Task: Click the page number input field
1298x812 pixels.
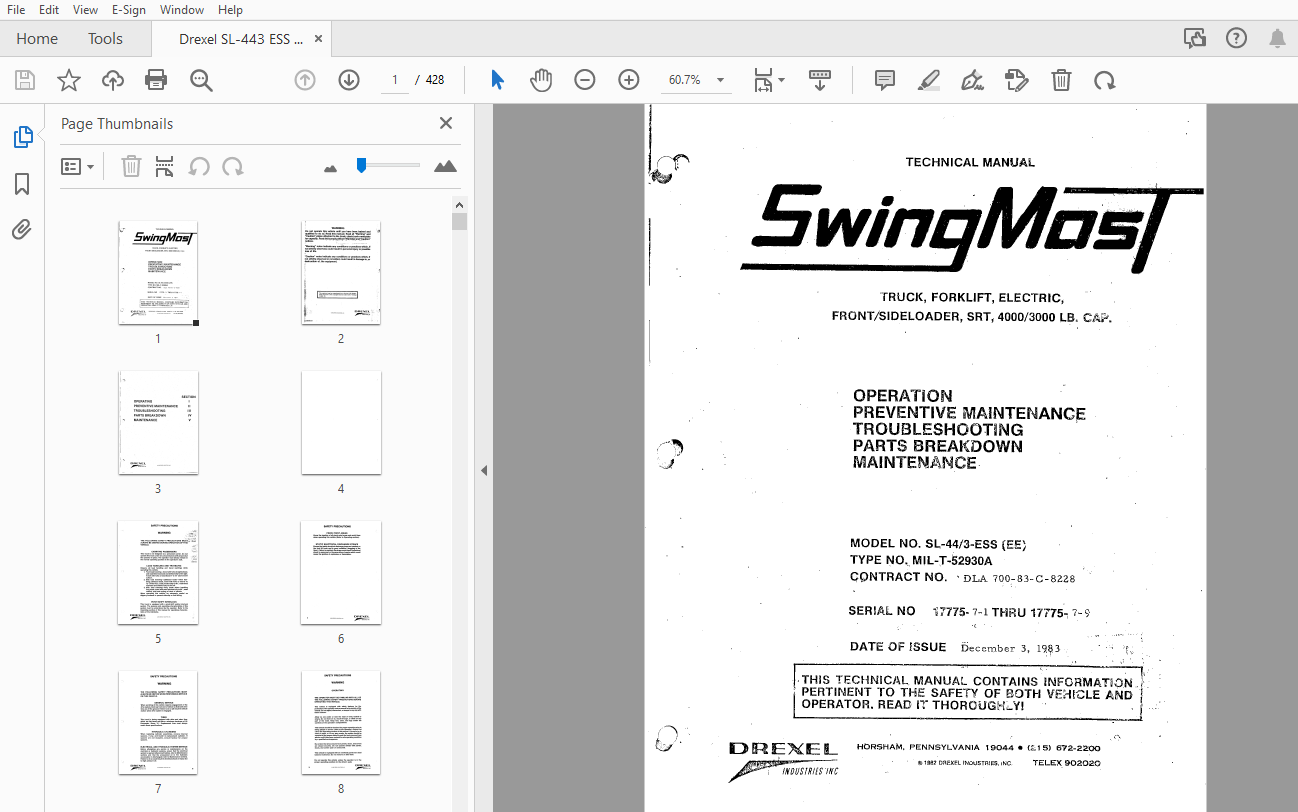Action: point(394,80)
